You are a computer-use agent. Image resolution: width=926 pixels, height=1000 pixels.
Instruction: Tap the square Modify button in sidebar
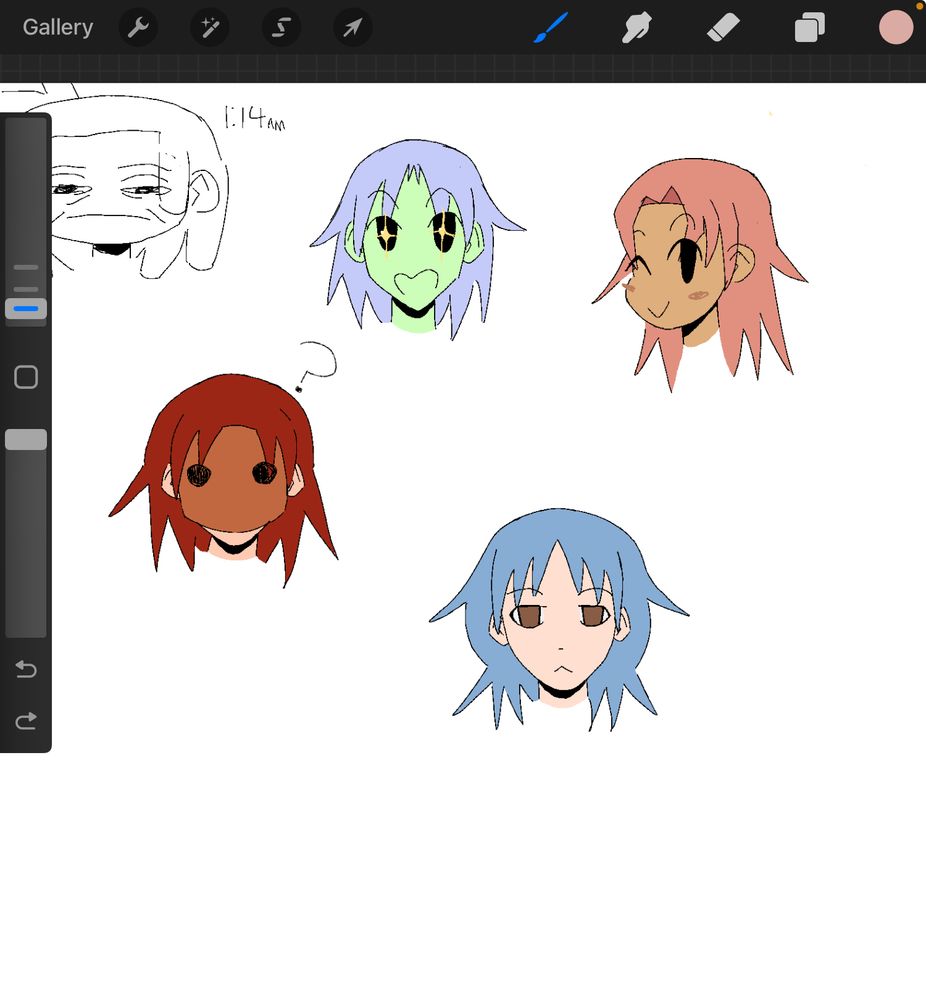26,377
